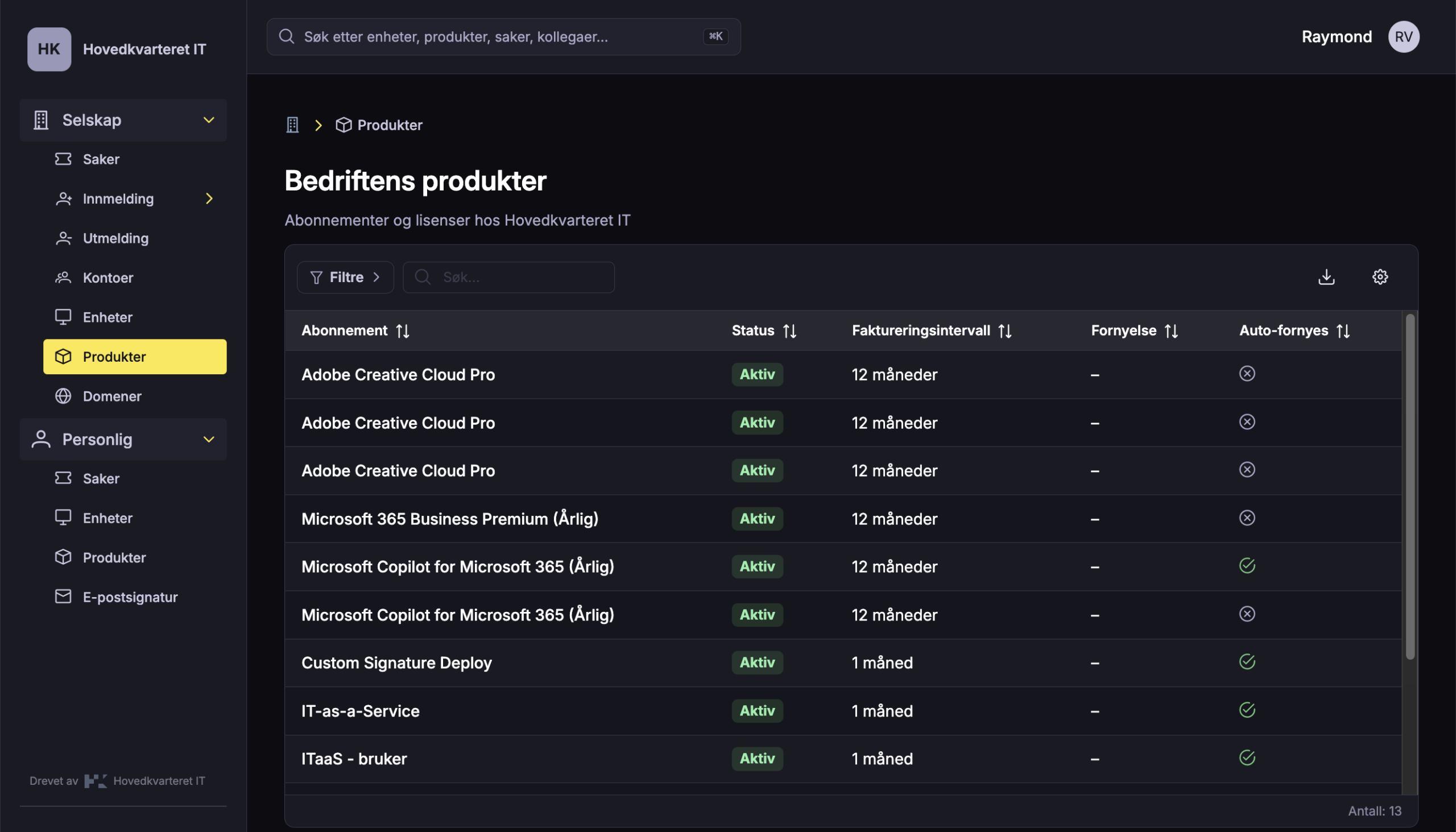Download the product list via export icon
The height and width of the screenshot is (832, 1456).
(x=1326, y=277)
